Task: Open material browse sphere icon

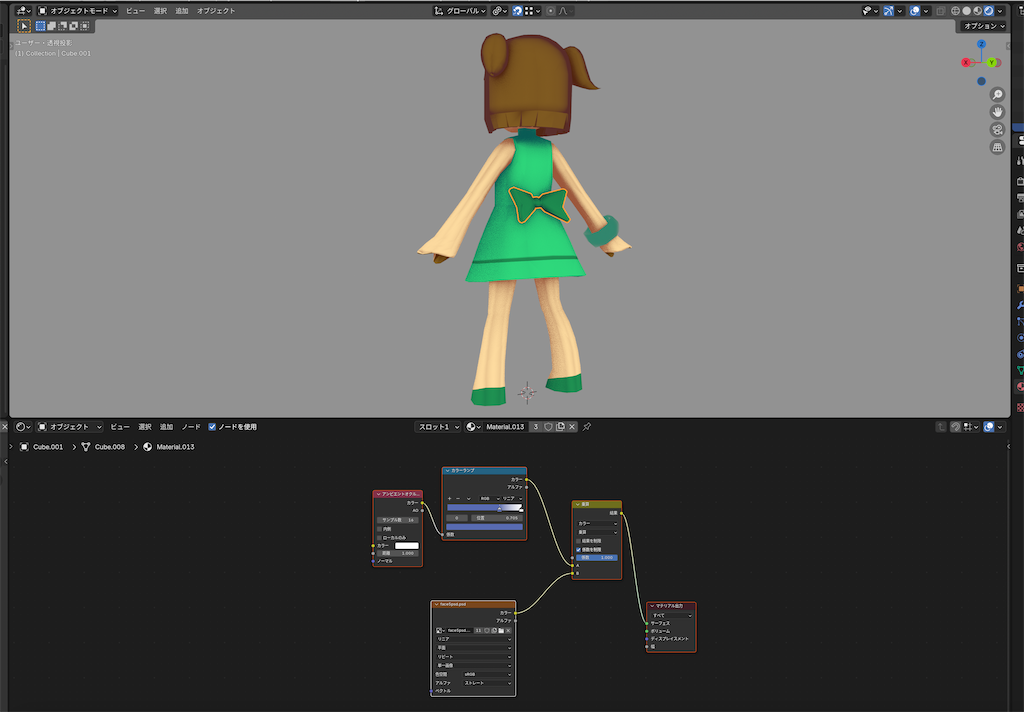Action: [x=473, y=427]
